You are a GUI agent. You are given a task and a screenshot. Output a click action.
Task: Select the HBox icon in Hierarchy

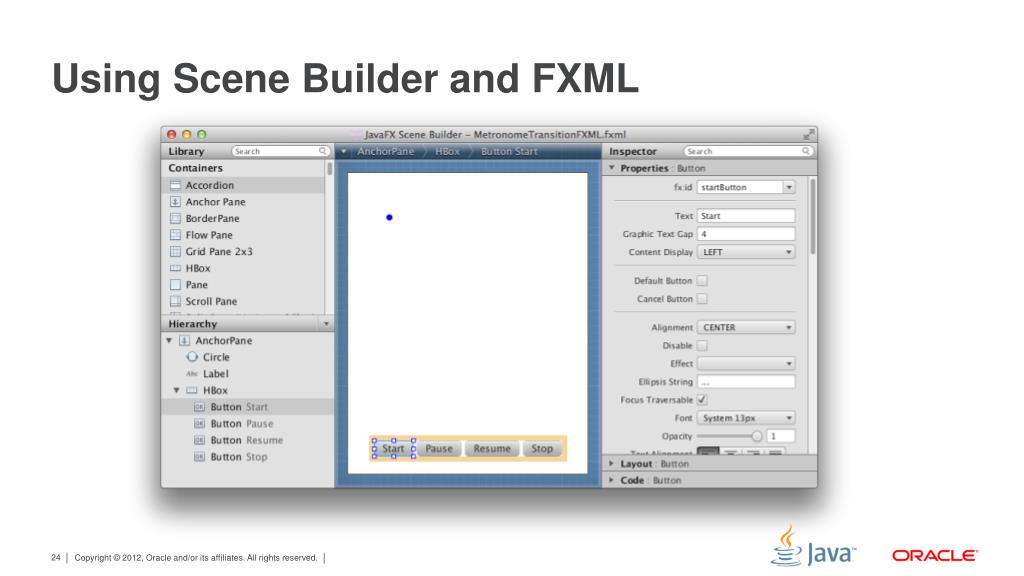(x=191, y=391)
